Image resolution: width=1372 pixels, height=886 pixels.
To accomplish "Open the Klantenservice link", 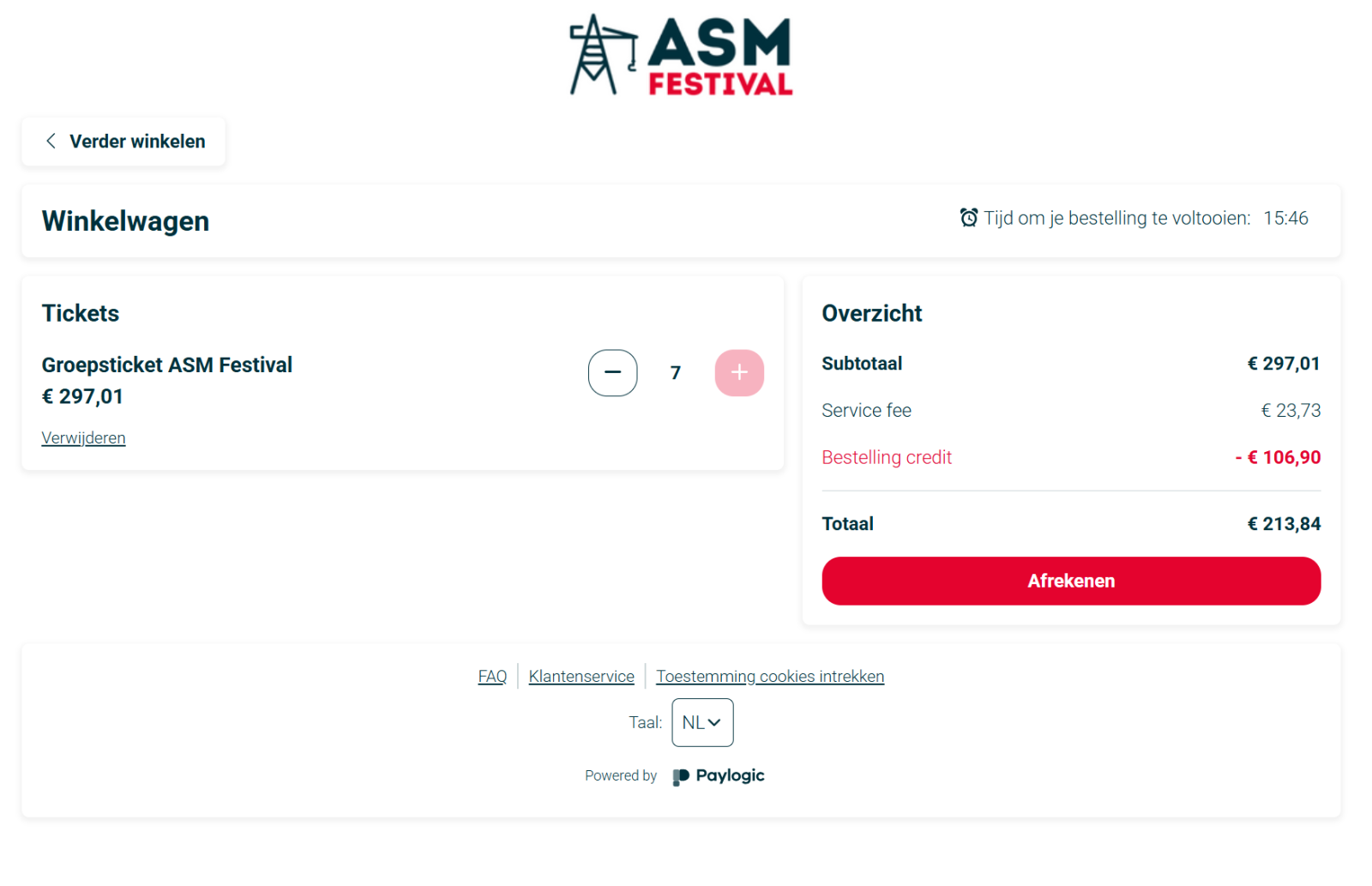I will click(581, 677).
